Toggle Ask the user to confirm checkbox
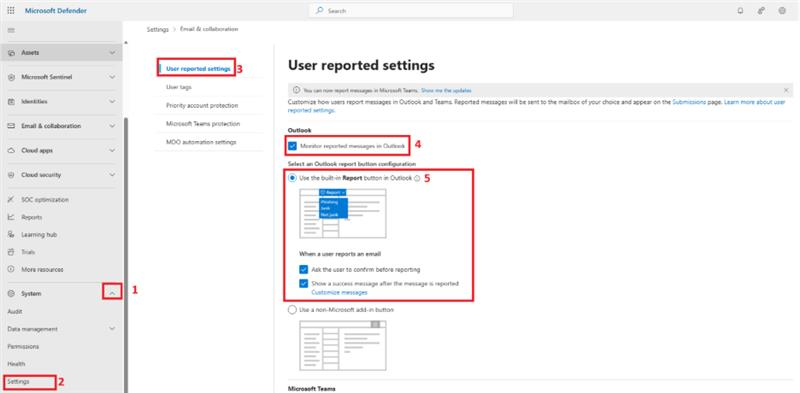The height and width of the screenshot is (393, 800). [x=304, y=269]
